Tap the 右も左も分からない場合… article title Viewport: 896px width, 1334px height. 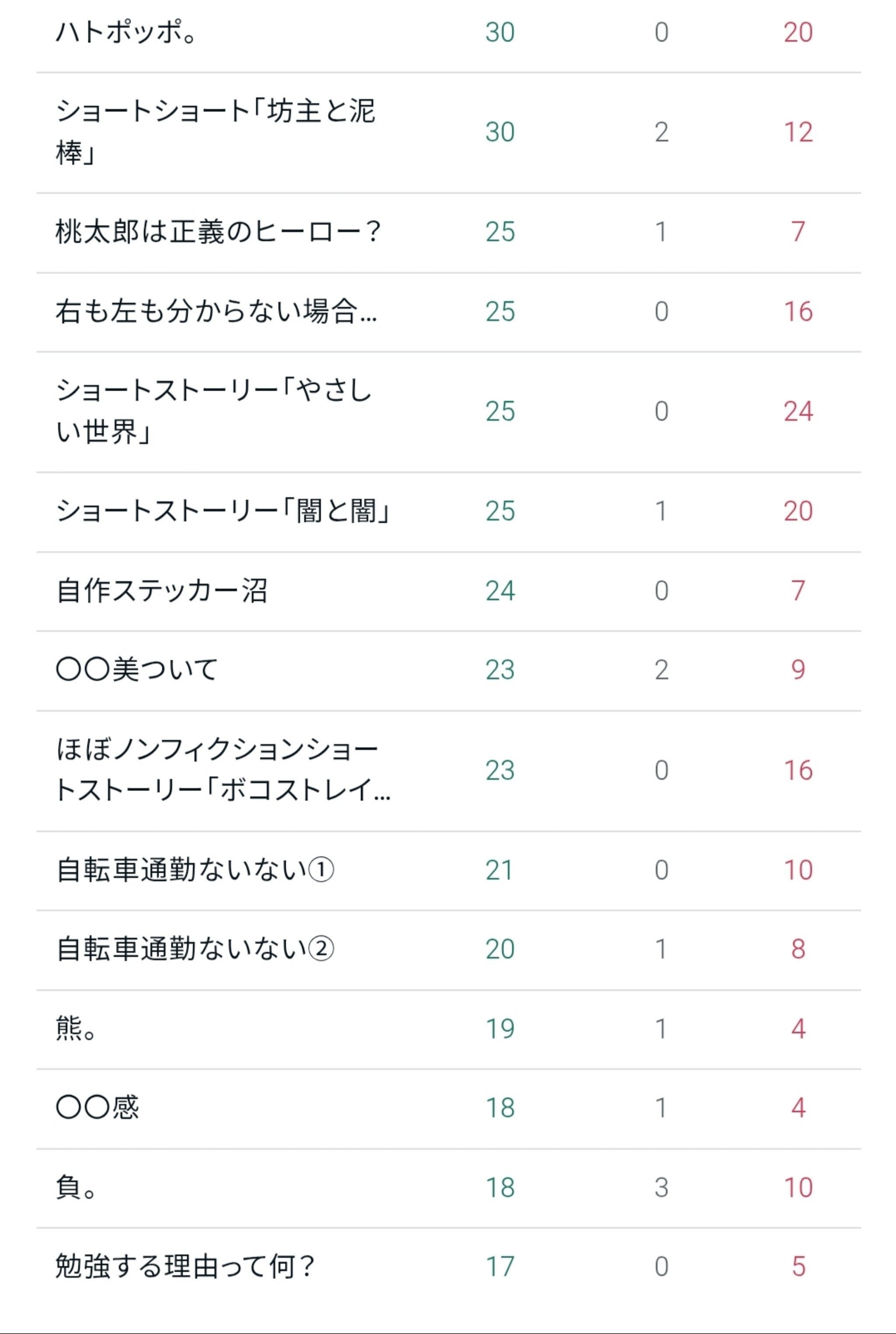[x=216, y=312]
